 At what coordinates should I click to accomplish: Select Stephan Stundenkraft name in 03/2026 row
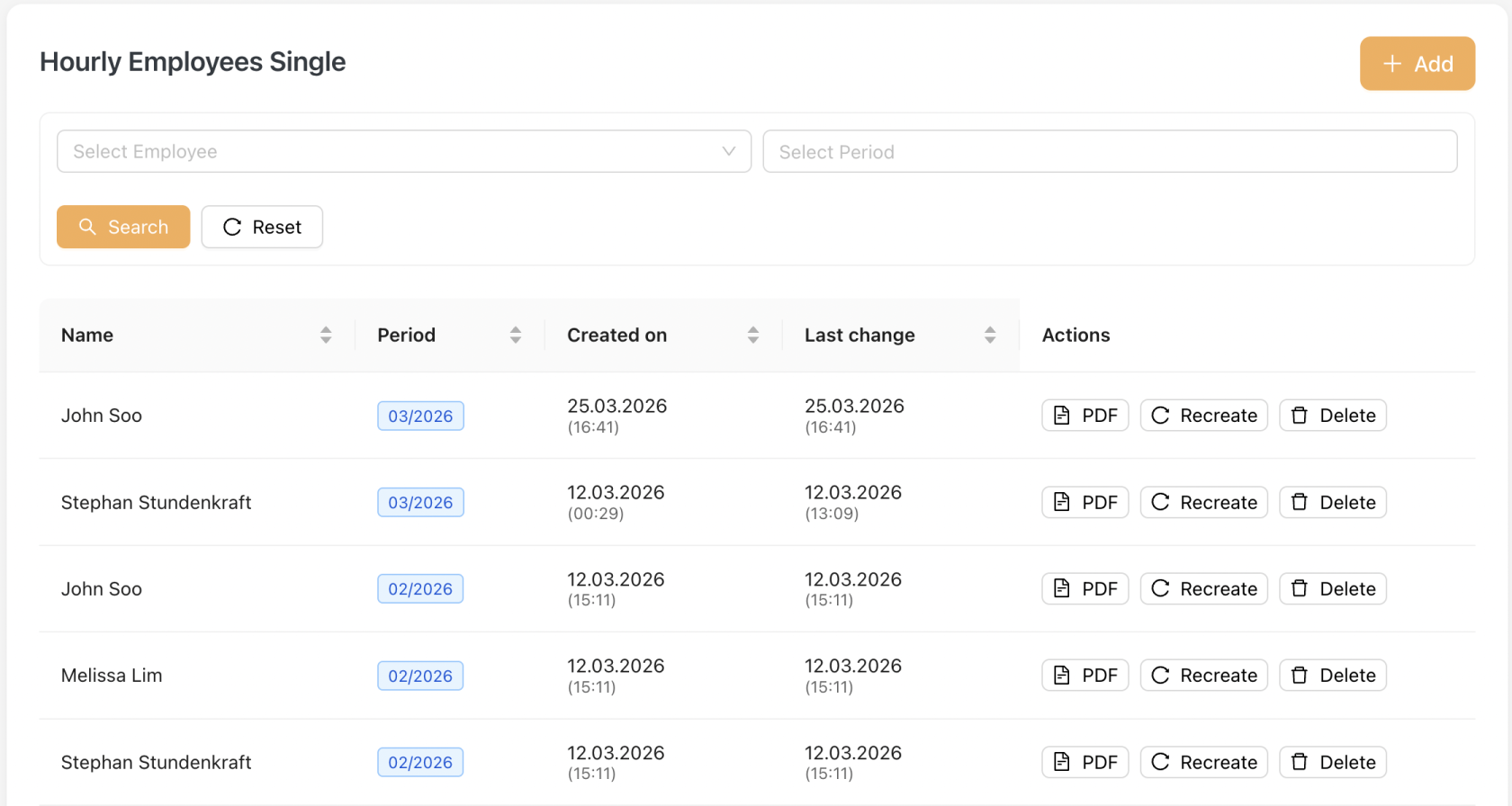click(x=157, y=502)
